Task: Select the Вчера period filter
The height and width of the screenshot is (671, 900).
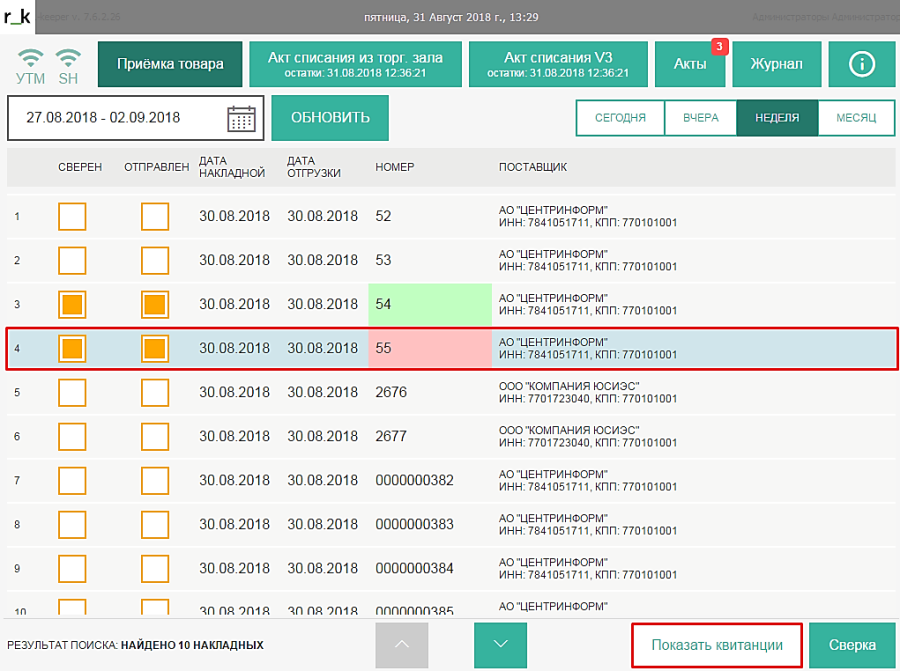Action: (700, 118)
